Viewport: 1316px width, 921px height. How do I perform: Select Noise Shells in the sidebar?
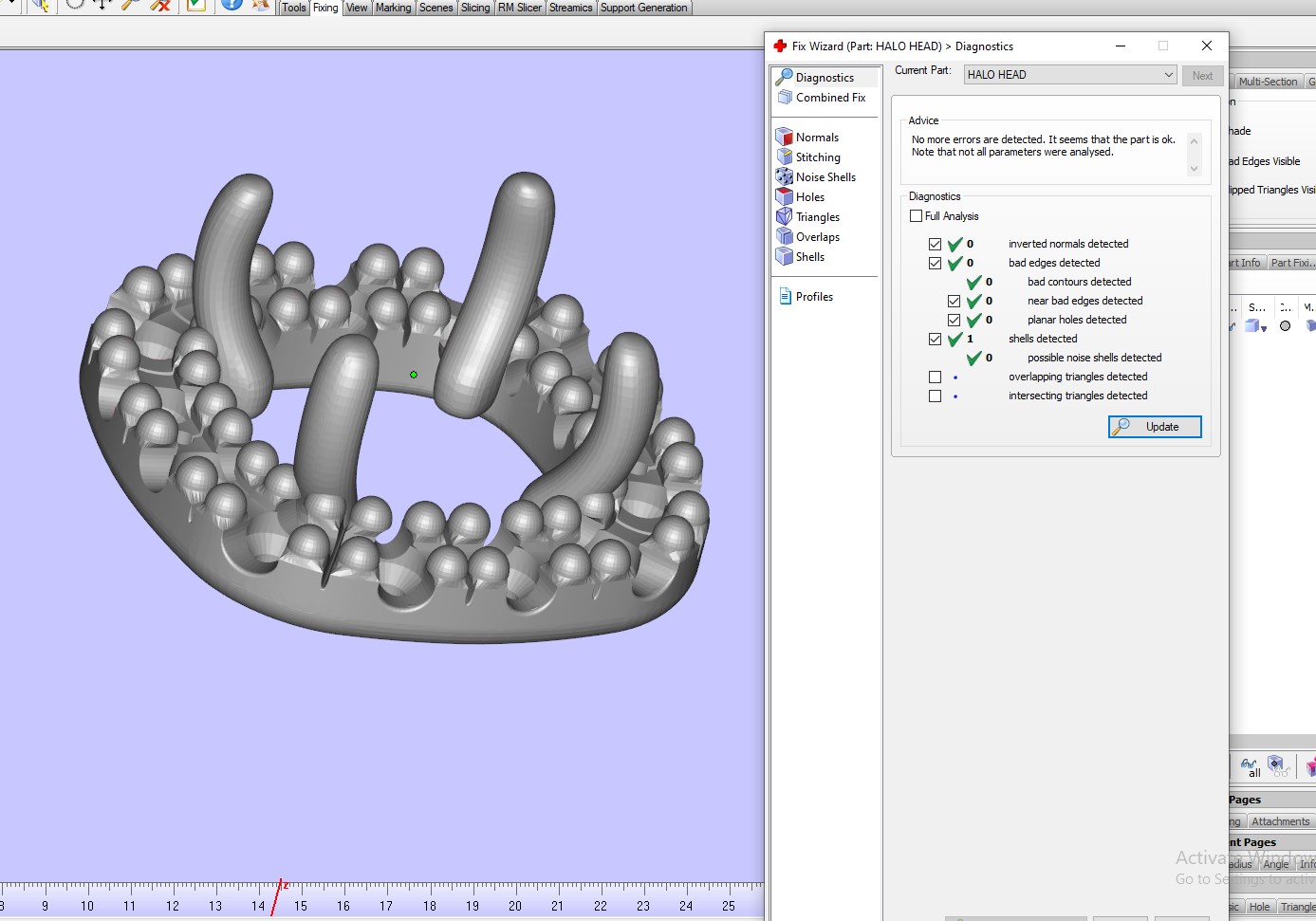click(x=825, y=177)
